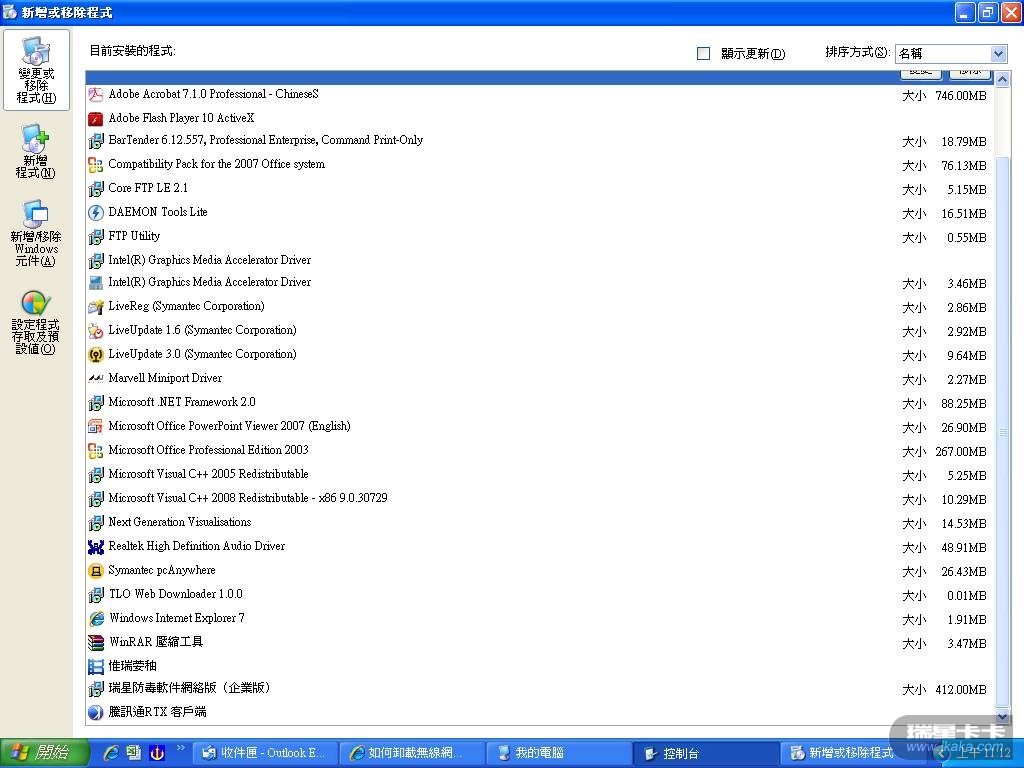Click the BarTender 6.12.557 installer icon

pos(96,140)
